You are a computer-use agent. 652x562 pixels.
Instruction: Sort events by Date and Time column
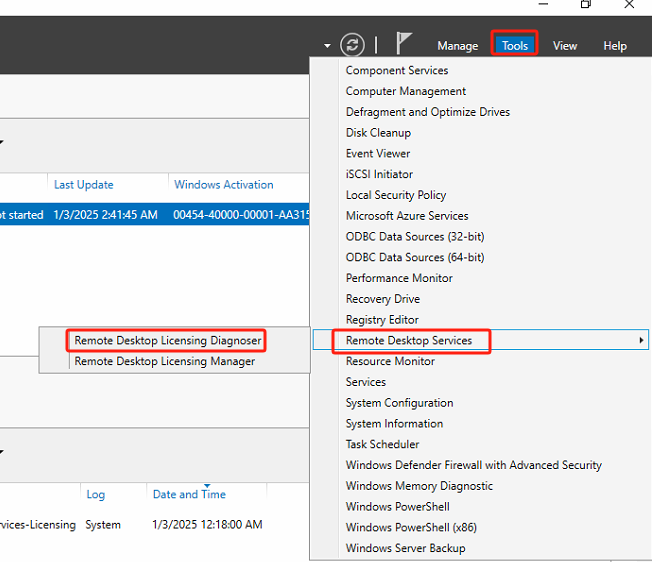point(189,495)
